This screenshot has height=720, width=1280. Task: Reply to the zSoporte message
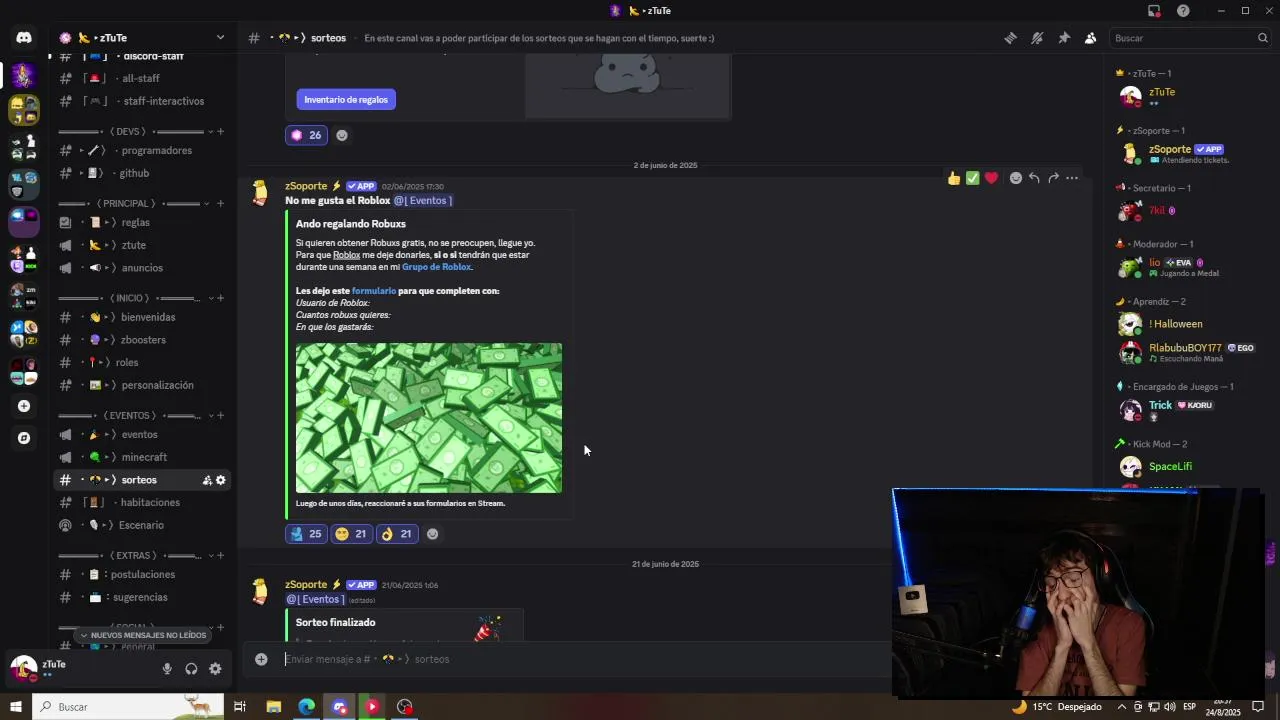pos(1034,178)
